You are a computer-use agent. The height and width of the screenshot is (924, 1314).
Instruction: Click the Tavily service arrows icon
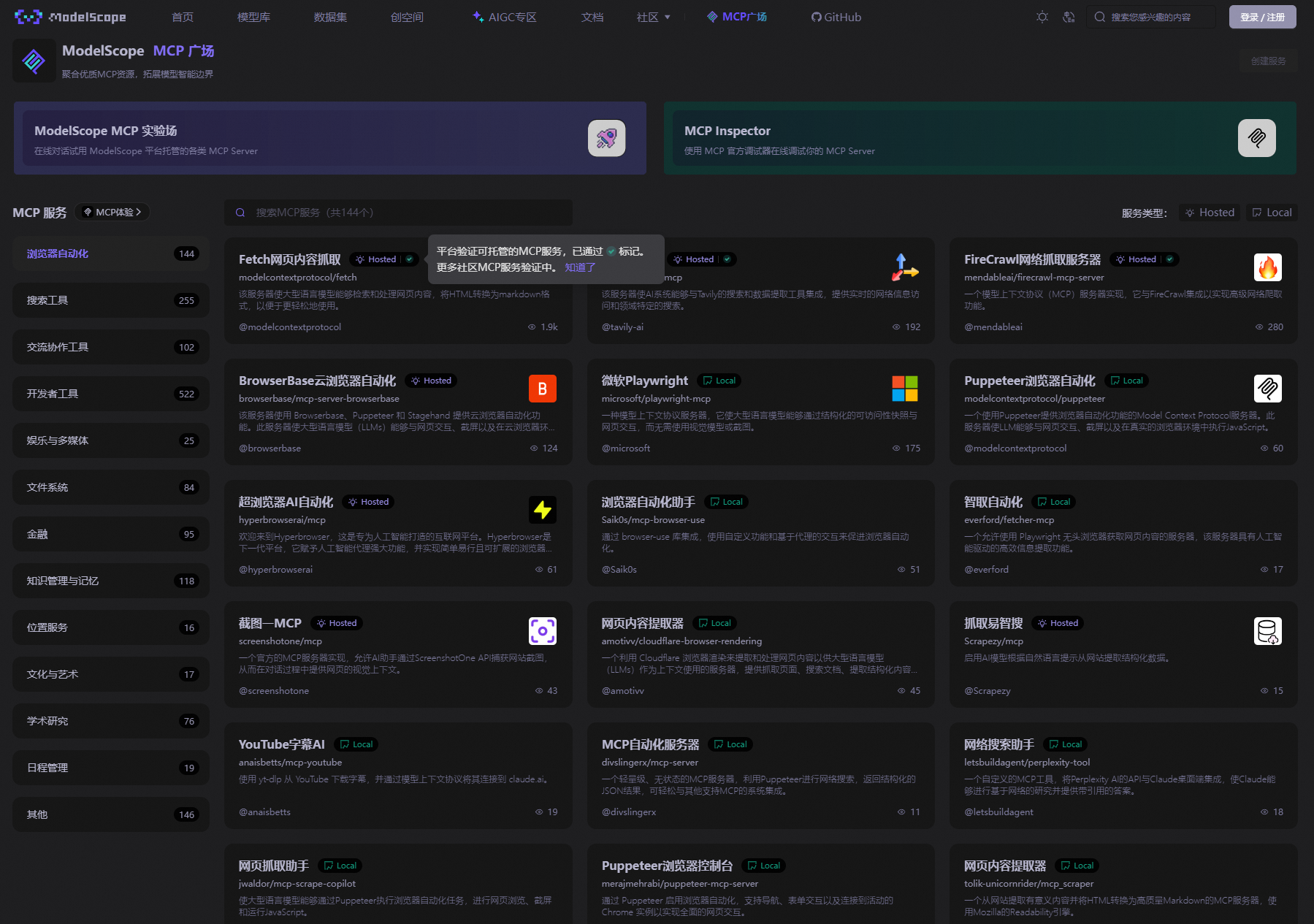pos(905,267)
